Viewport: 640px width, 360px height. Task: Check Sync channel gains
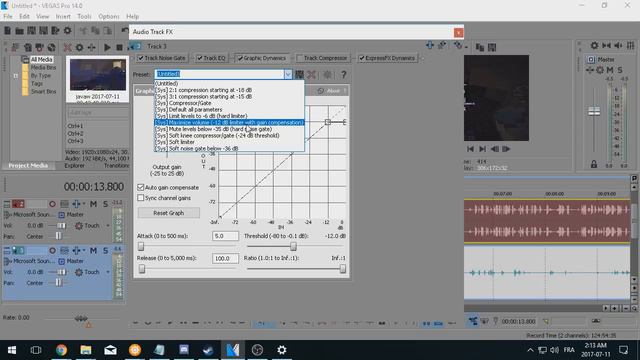point(141,198)
